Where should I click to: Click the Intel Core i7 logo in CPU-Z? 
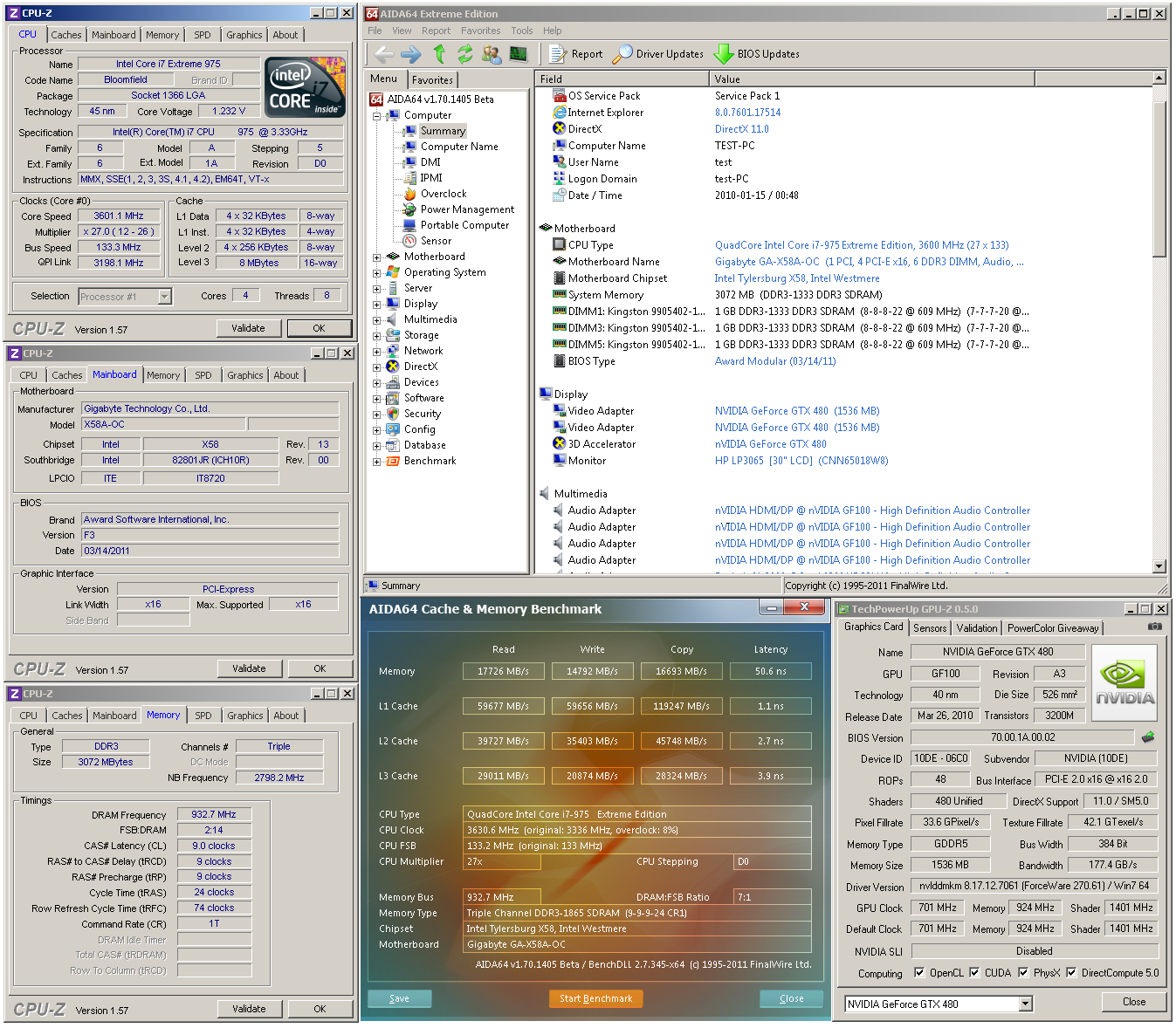point(304,88)
